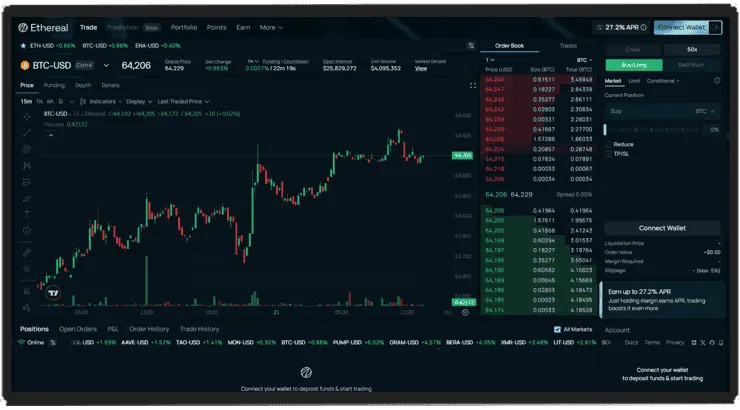Screen dimensions: 740x410
Task: Toggle fullscreen for the chart
Action: click(472, 85)
